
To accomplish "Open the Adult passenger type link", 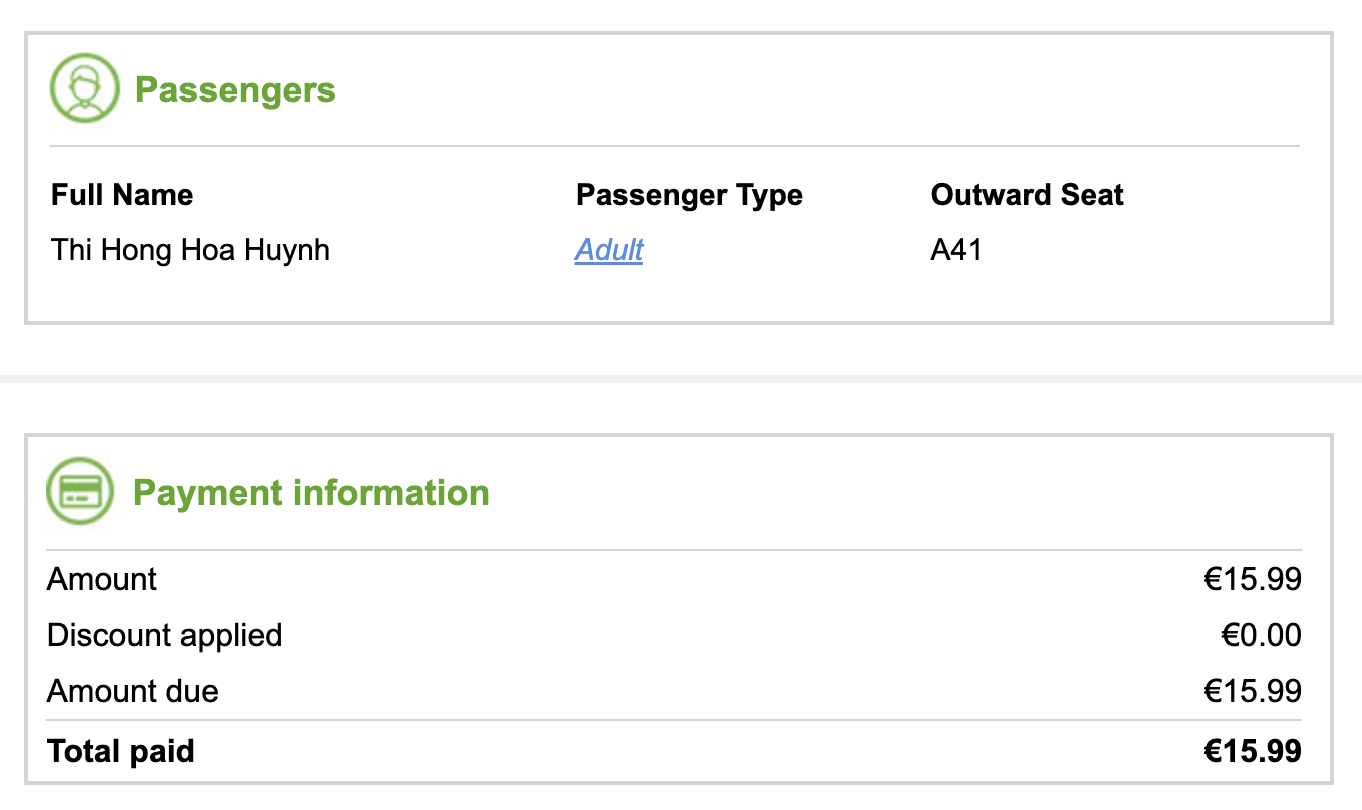I will coord(609,249).
